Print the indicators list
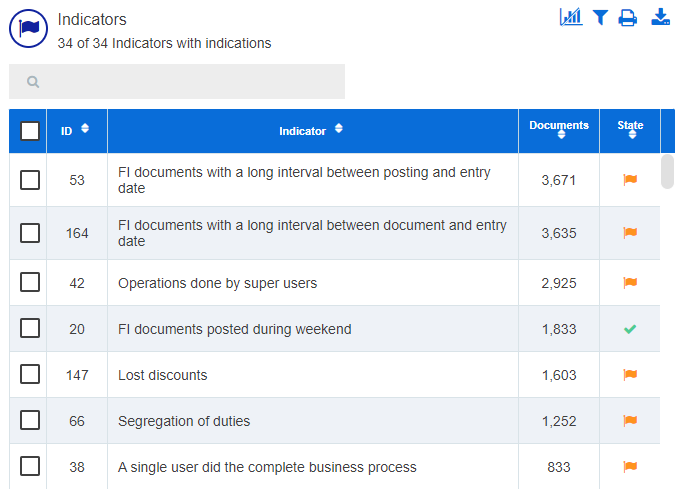Screen dimensions: 685x489 point(627,17)
